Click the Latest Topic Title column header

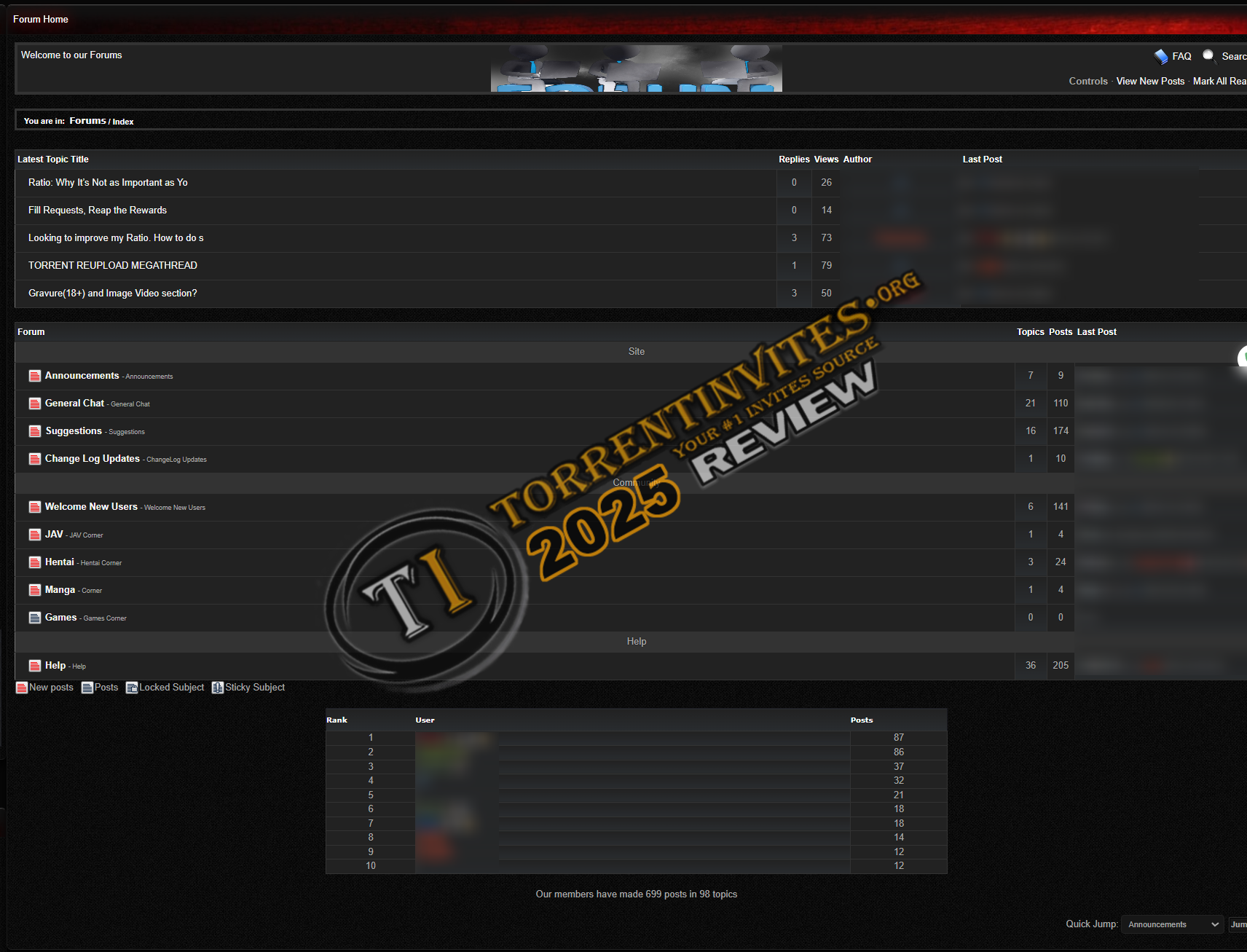coord(53,160)
